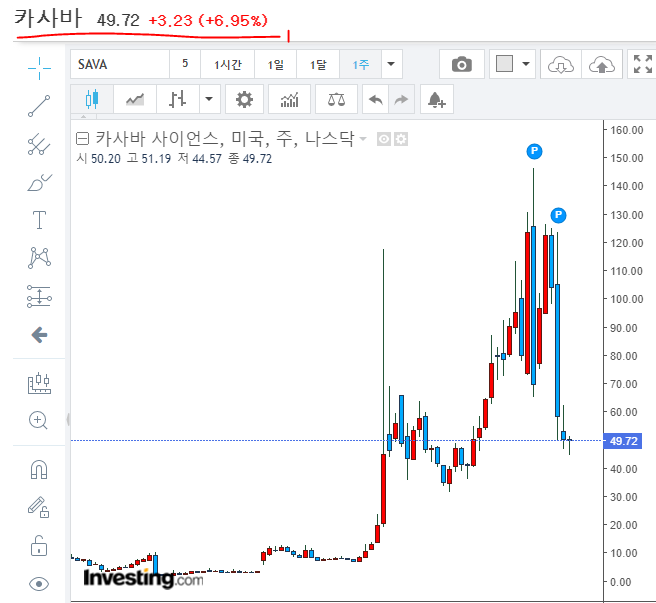Open indicators menu
Screen dimensions: 656x603
[x=290, y=99]
